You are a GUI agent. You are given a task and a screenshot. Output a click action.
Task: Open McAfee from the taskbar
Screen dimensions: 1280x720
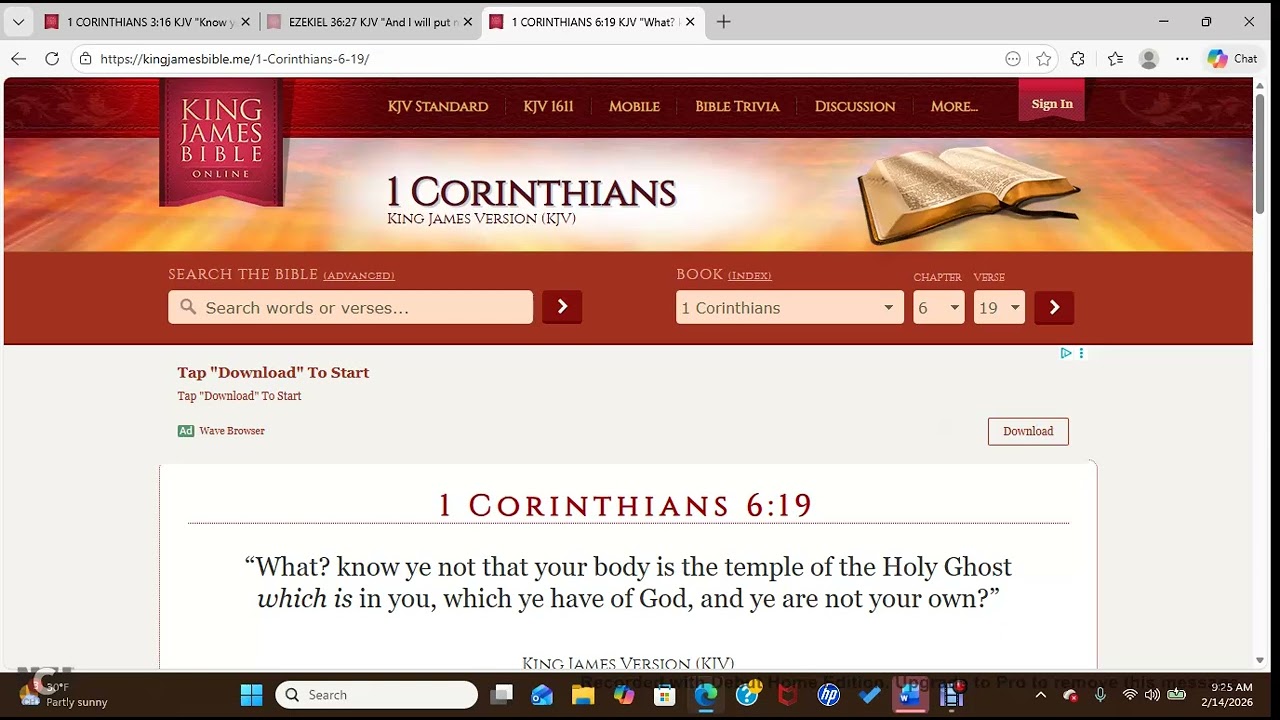[x=788, y=695]
